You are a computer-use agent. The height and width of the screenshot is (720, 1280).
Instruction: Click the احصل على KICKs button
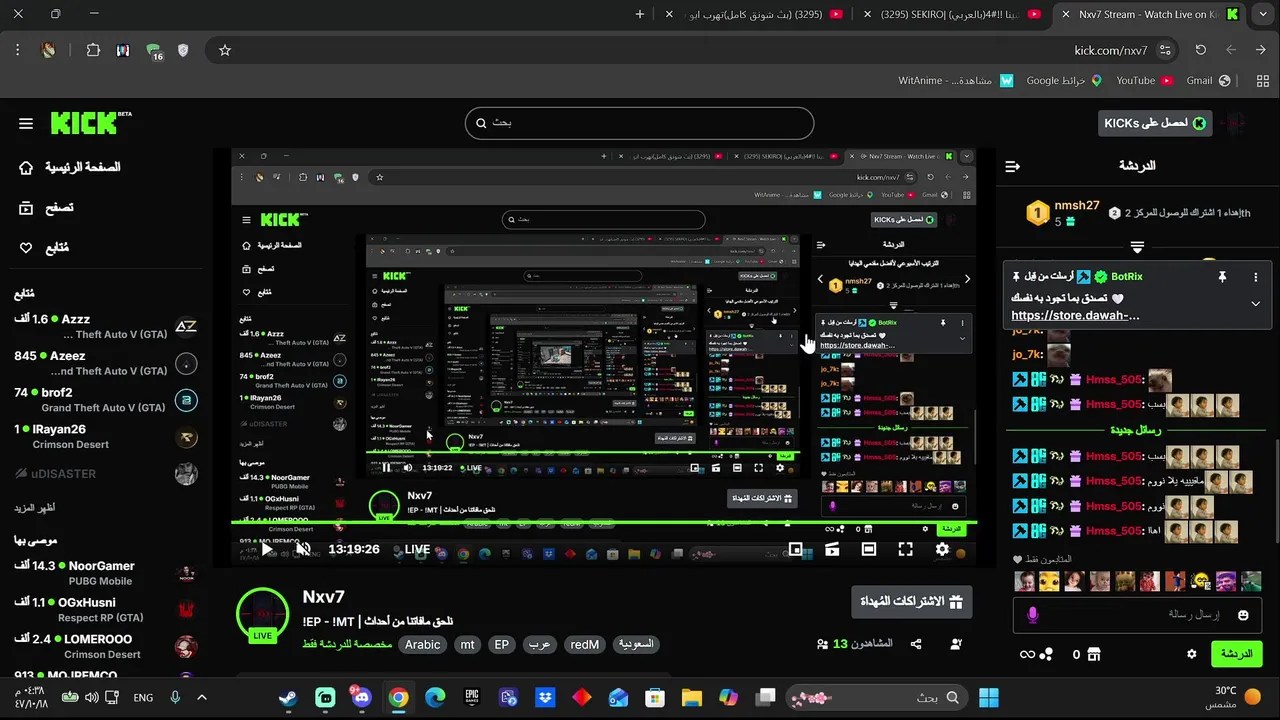(1155, 123)
